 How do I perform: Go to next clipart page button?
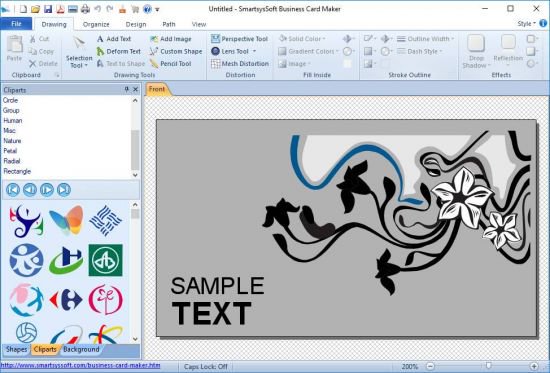pyautogui.click(x=47, y=190)
